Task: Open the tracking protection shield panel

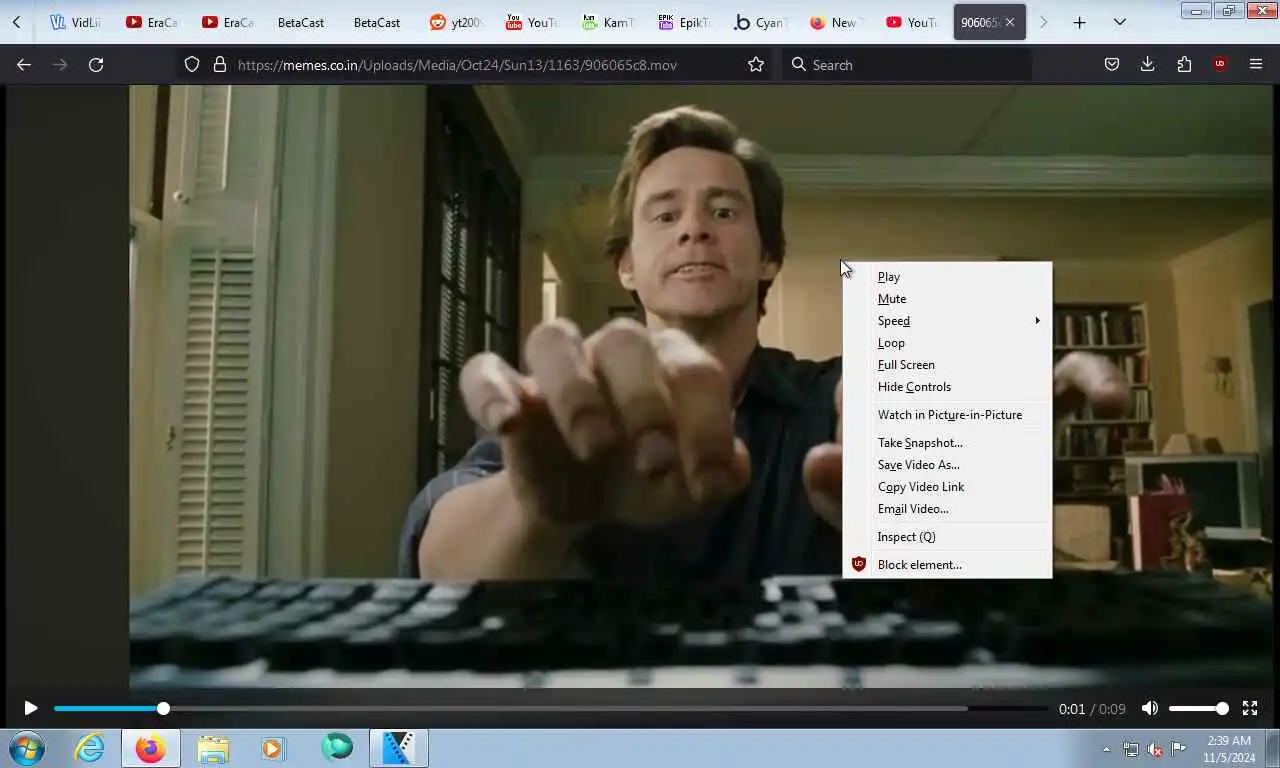Action: pyautogui.click(x=192, y=64)
